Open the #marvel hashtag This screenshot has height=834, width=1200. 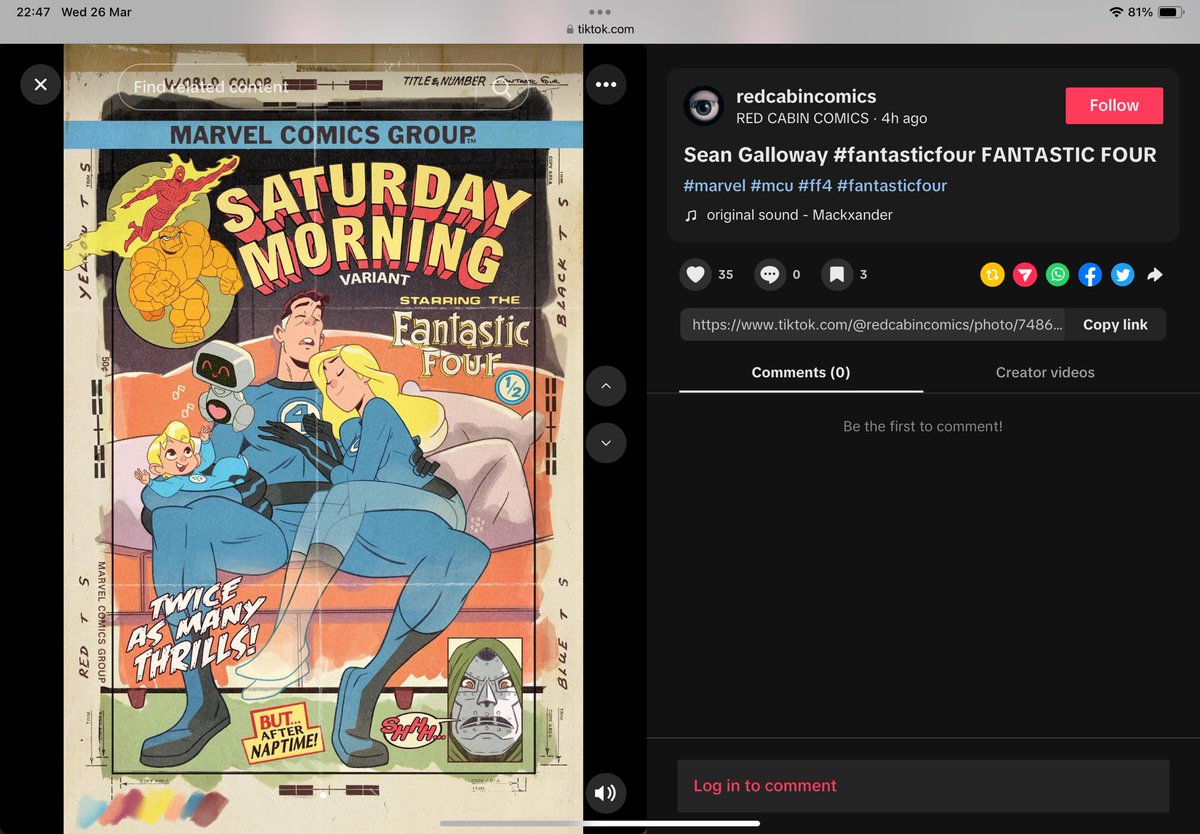714,185
